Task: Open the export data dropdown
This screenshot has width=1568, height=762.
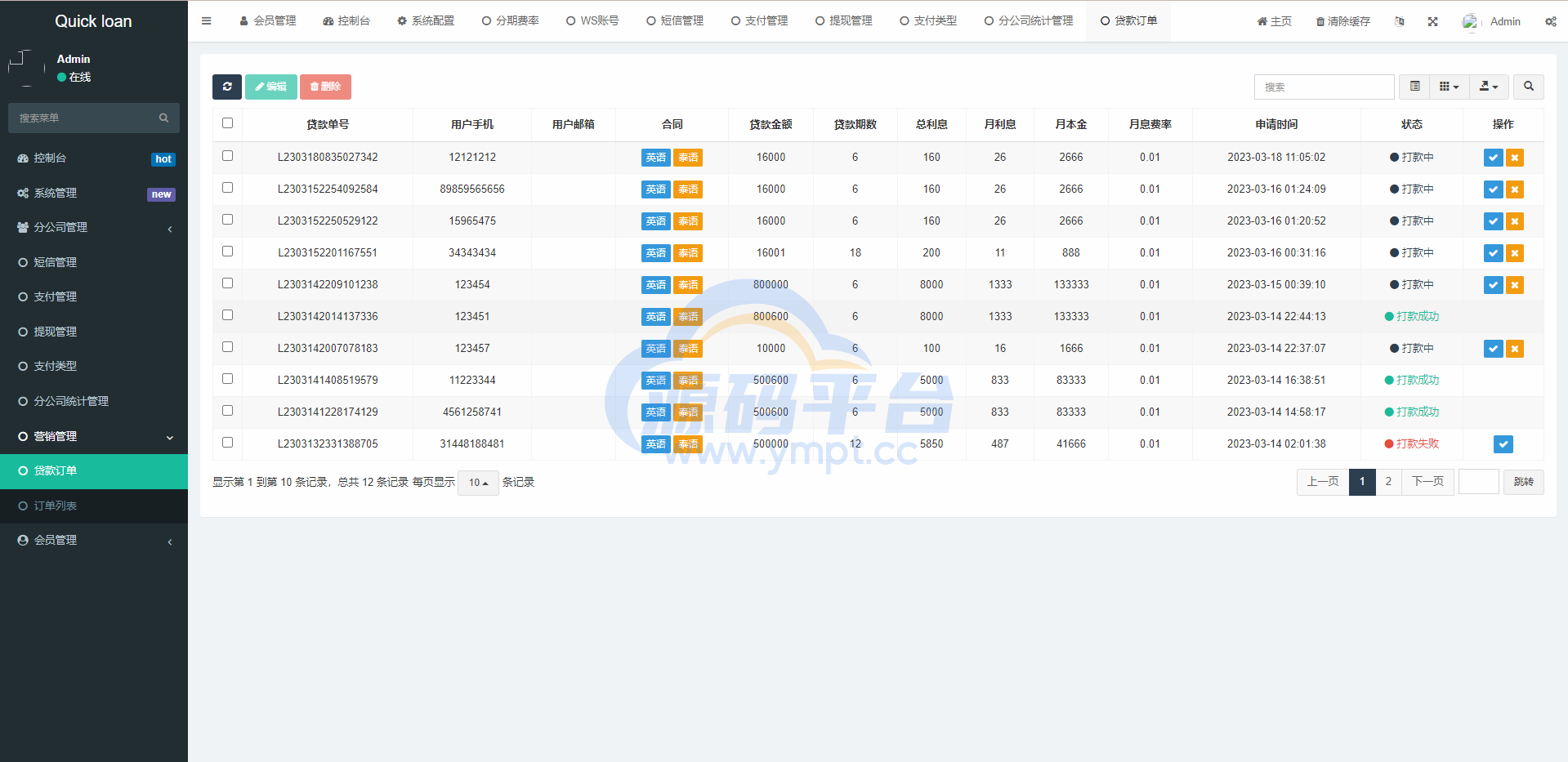Action: [1489, 87]
